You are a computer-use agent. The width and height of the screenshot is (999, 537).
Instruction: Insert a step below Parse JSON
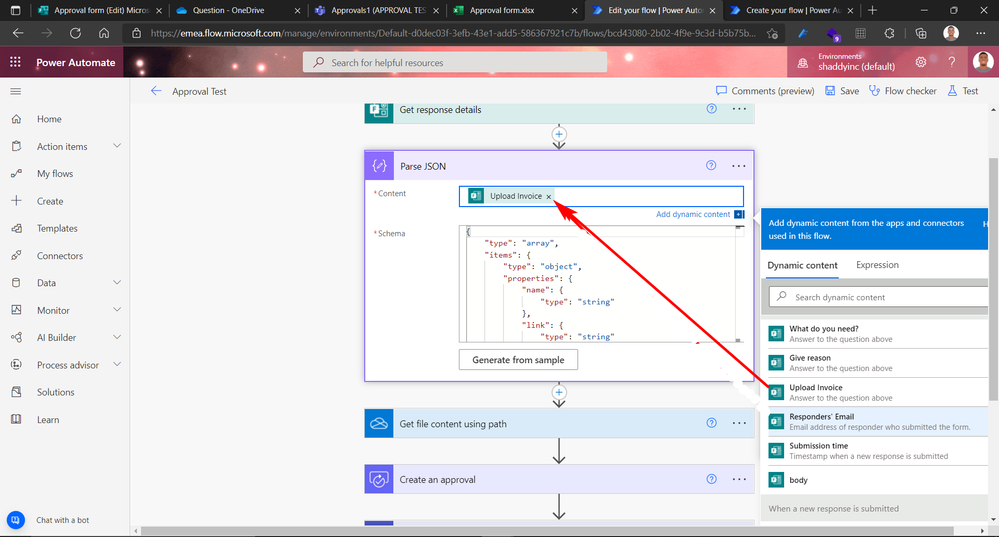click(559, 392)
